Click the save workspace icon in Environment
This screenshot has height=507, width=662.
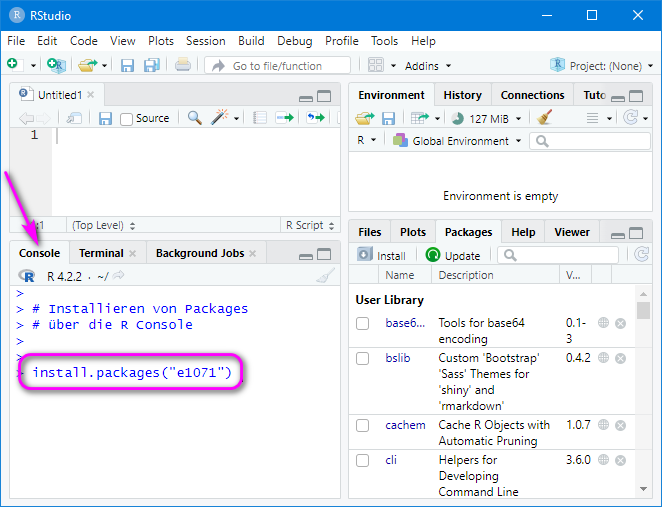[388, 119]
